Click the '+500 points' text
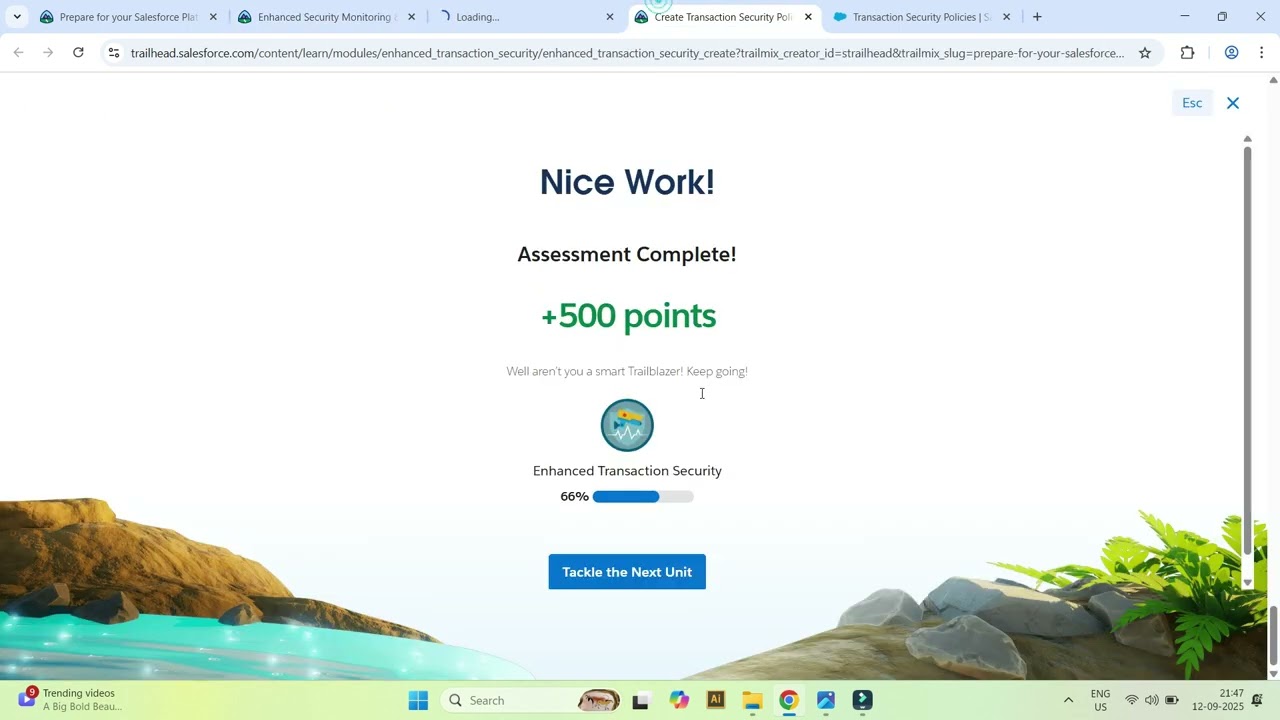This screenshot has width=1280, height=720. click(x=628, y=316)
